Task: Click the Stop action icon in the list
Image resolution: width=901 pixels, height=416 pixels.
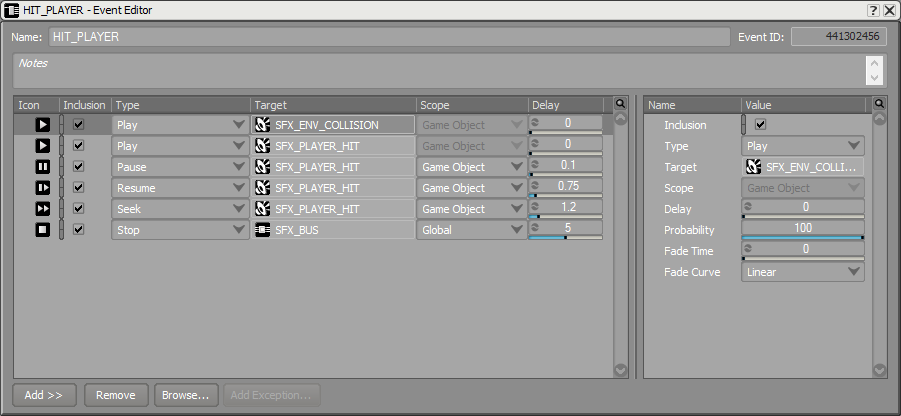Action: point(42,230)
